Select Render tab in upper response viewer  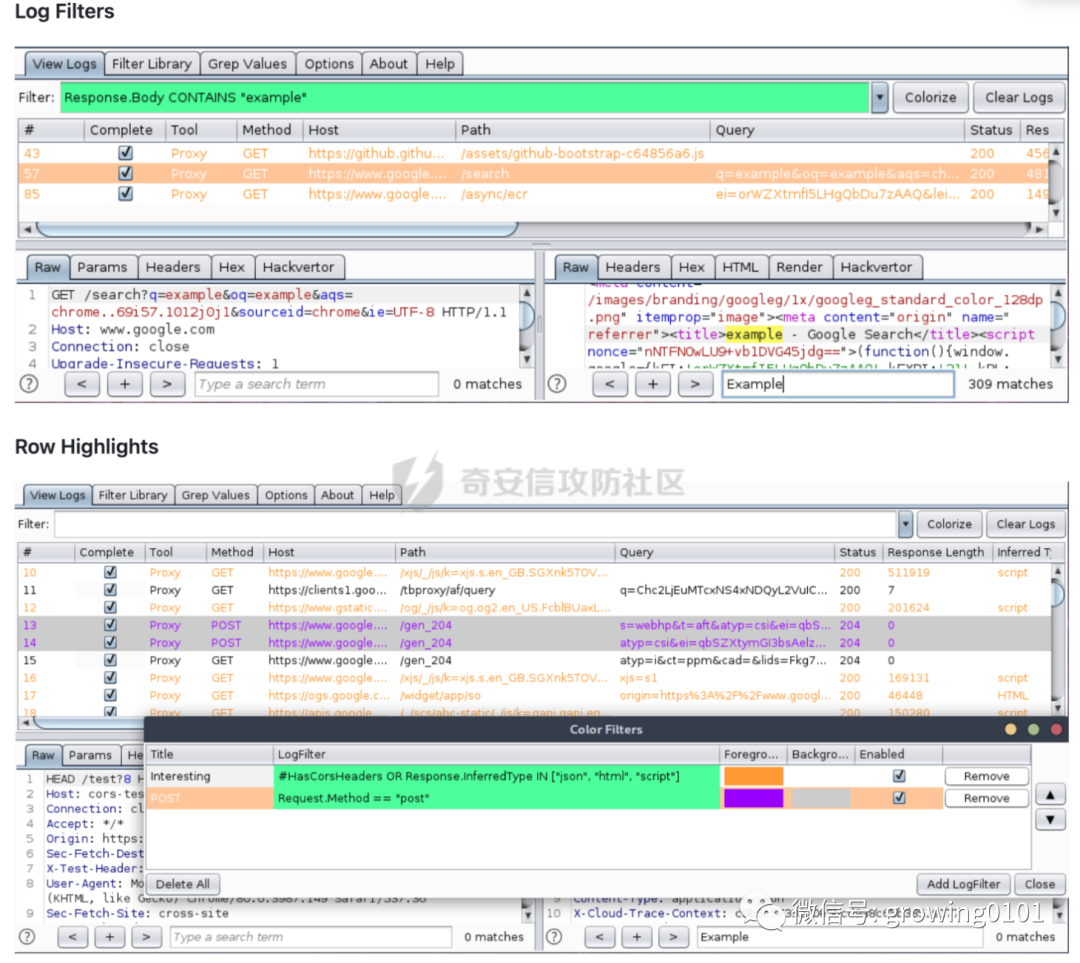[799, 267]
